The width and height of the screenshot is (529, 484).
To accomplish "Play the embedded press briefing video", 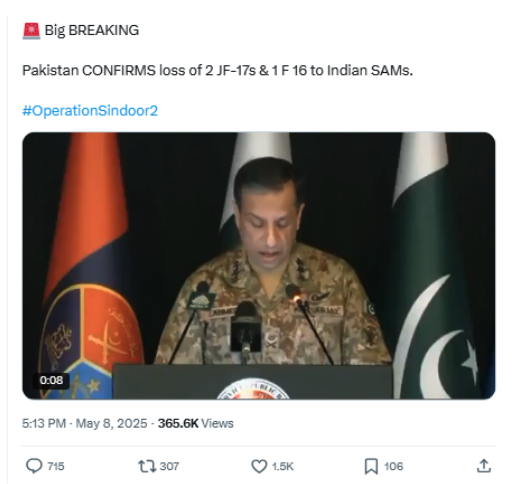I will [x=259, y=265].
